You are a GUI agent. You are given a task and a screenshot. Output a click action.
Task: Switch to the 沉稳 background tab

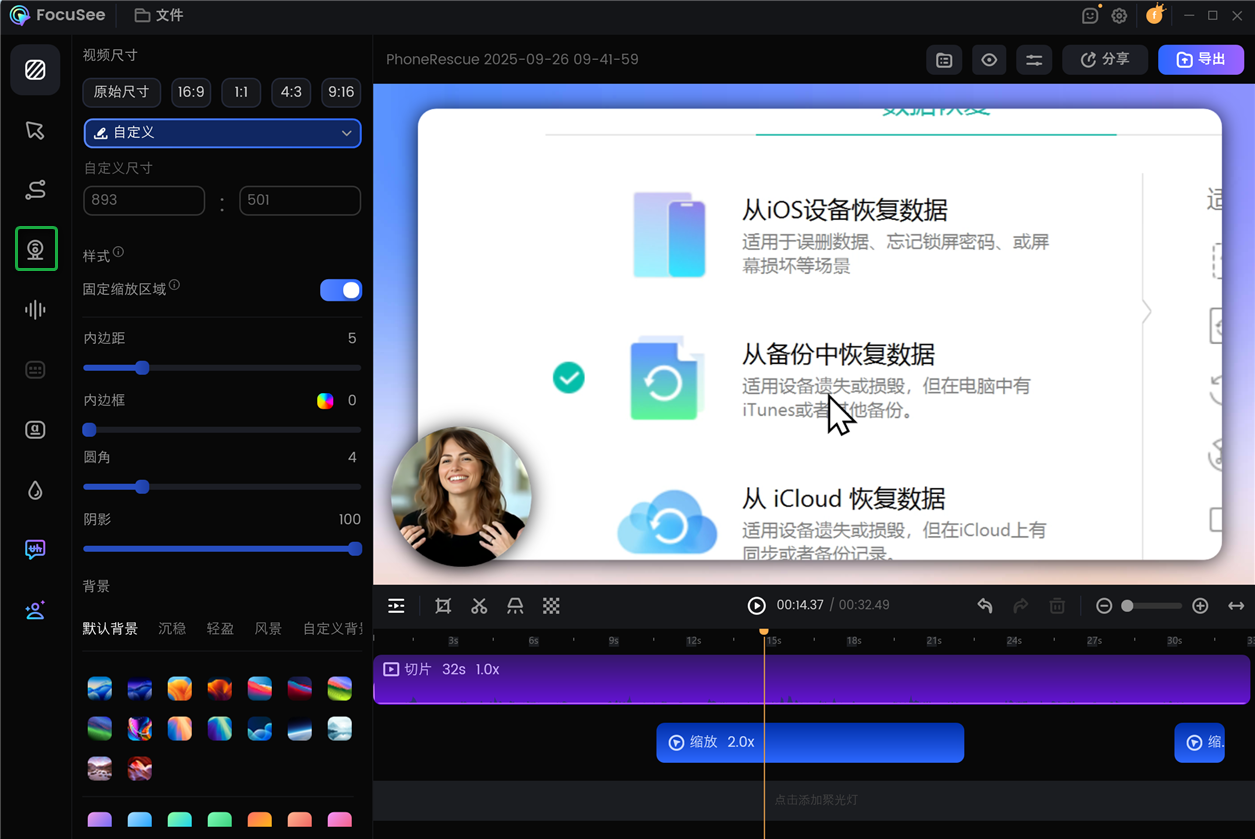click(x=172, y=629)
